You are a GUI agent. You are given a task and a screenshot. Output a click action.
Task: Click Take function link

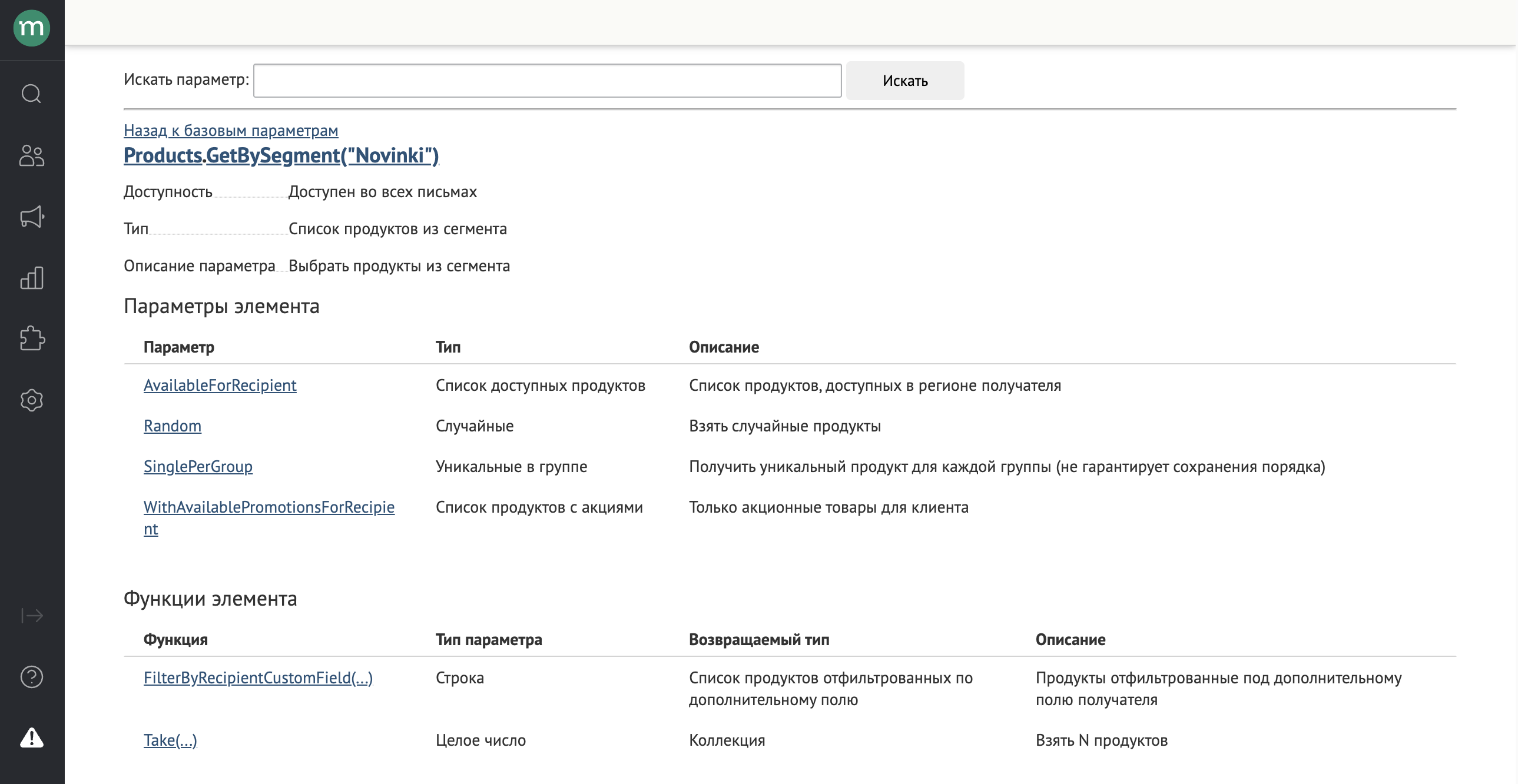pyautogui.click(x=169, y=739)
